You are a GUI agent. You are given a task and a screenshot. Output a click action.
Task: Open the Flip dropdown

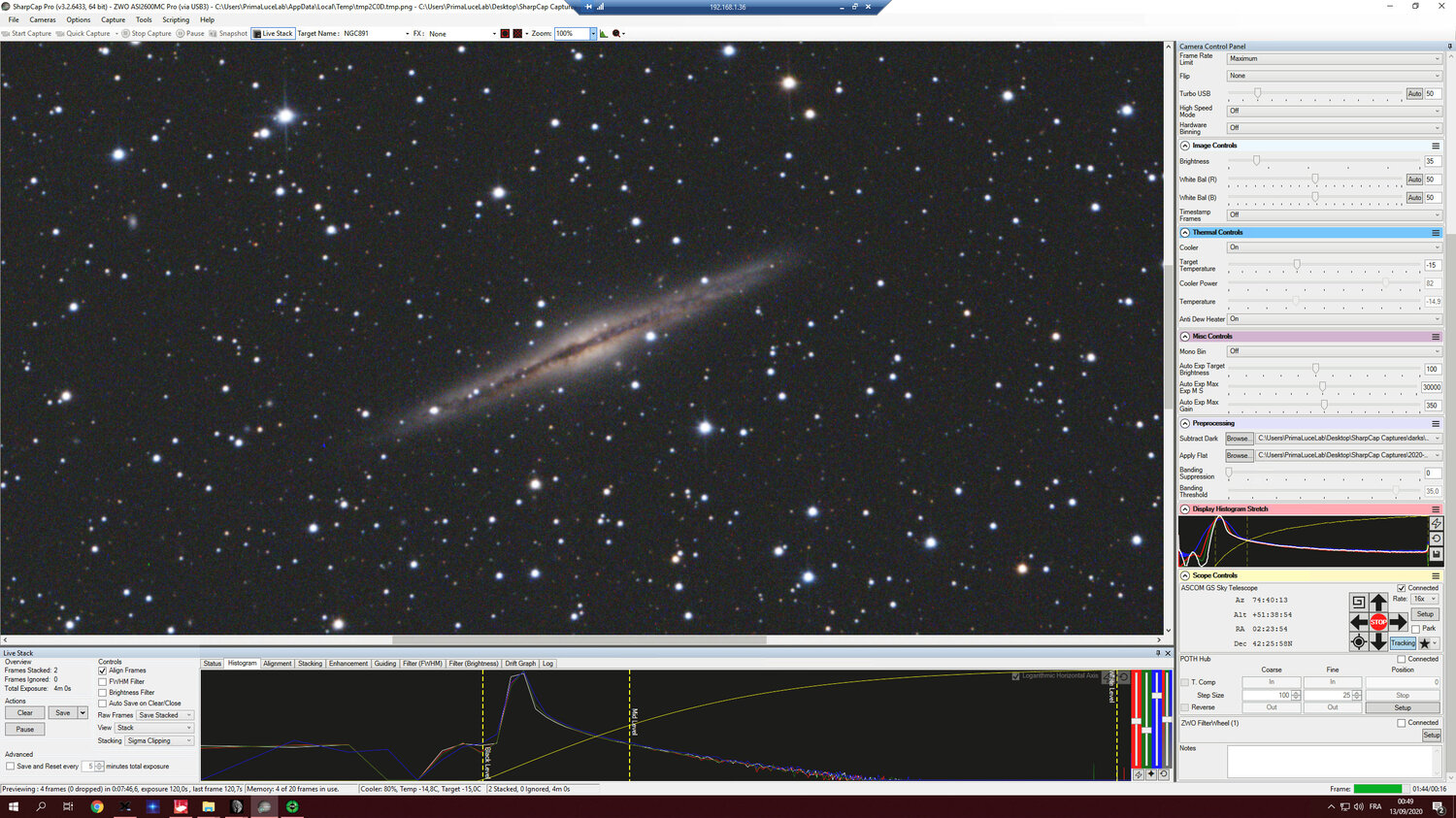[x=1335, y=76]
